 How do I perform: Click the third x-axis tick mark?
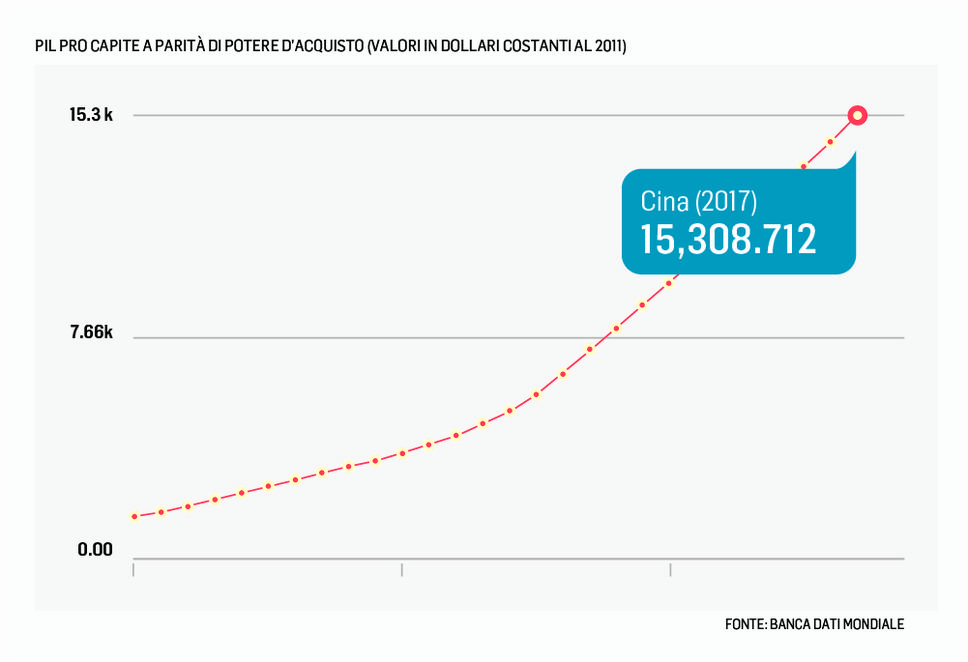(670, 569)
